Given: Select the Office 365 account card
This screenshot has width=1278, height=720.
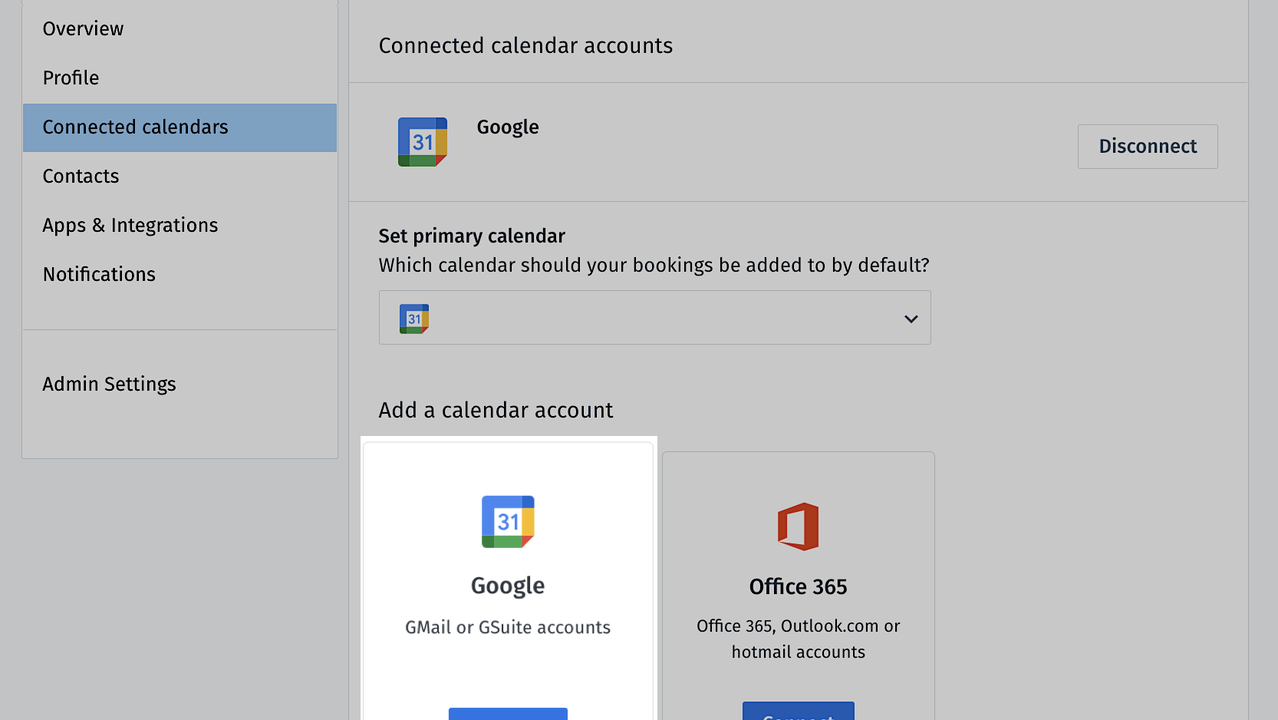Looking at the screenshot, I should coord(797,586).
